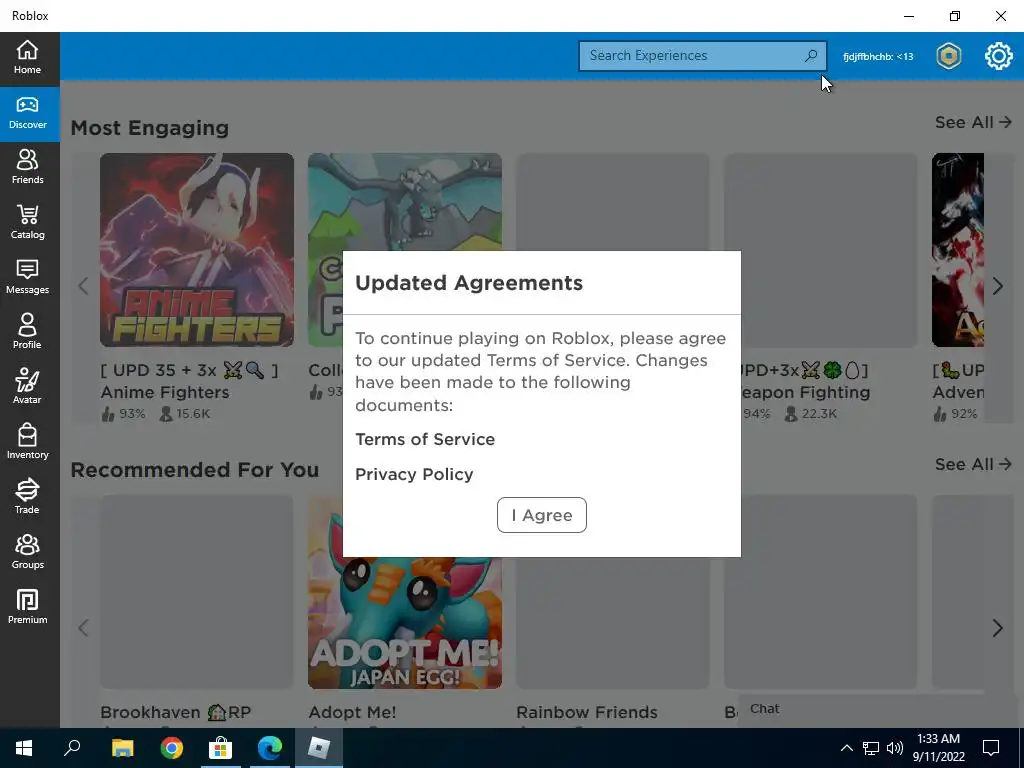Click the username fjdjffbhchb <13
Viewport: 1024px width, 768px height.
878,57
